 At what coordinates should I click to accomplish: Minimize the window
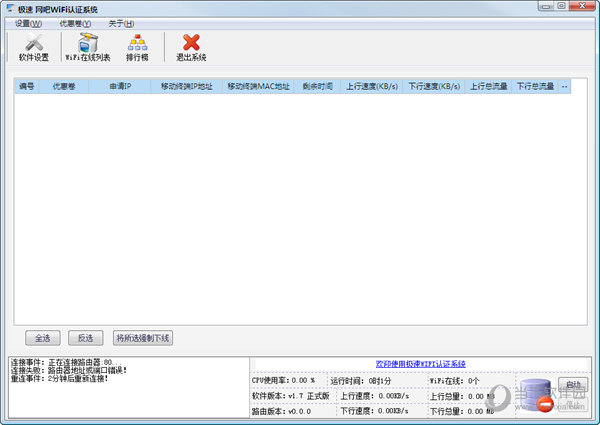[546, 6]
